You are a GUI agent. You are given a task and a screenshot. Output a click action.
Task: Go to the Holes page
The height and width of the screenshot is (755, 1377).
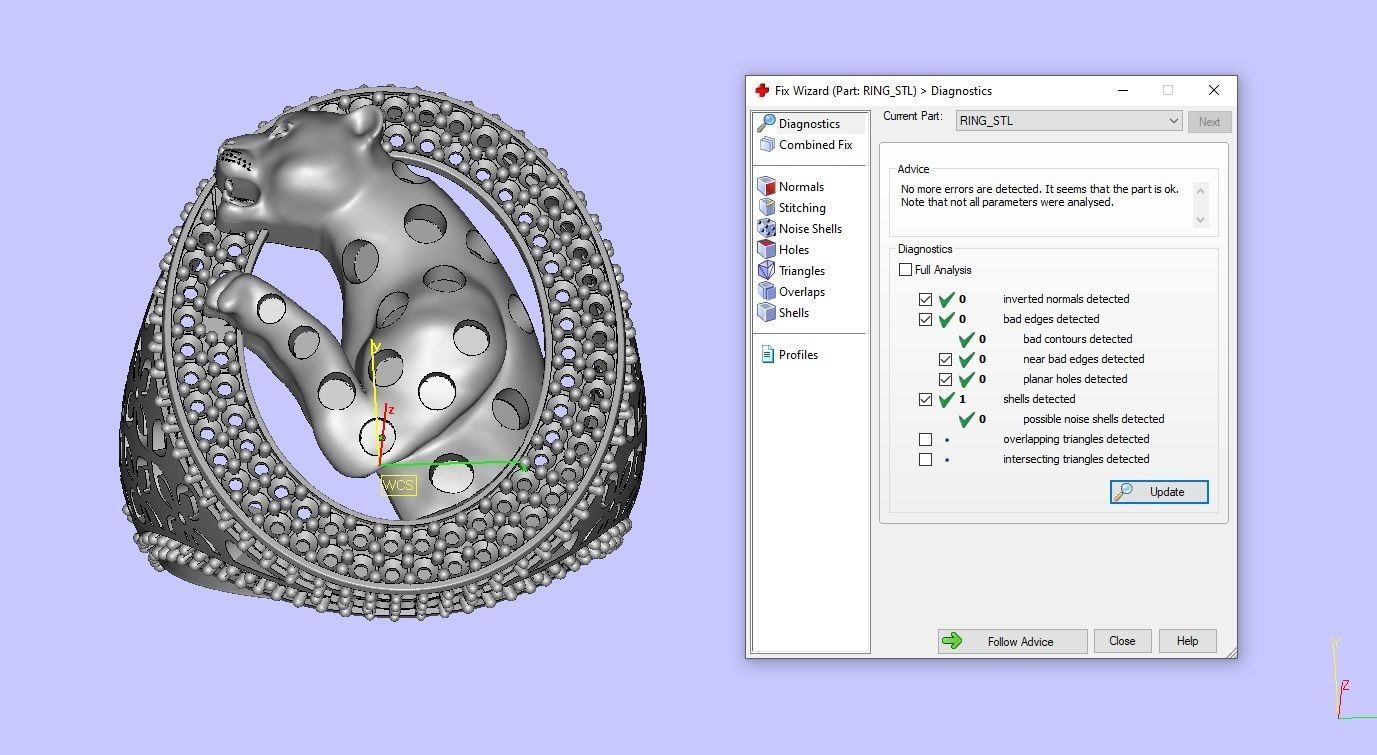794,250
